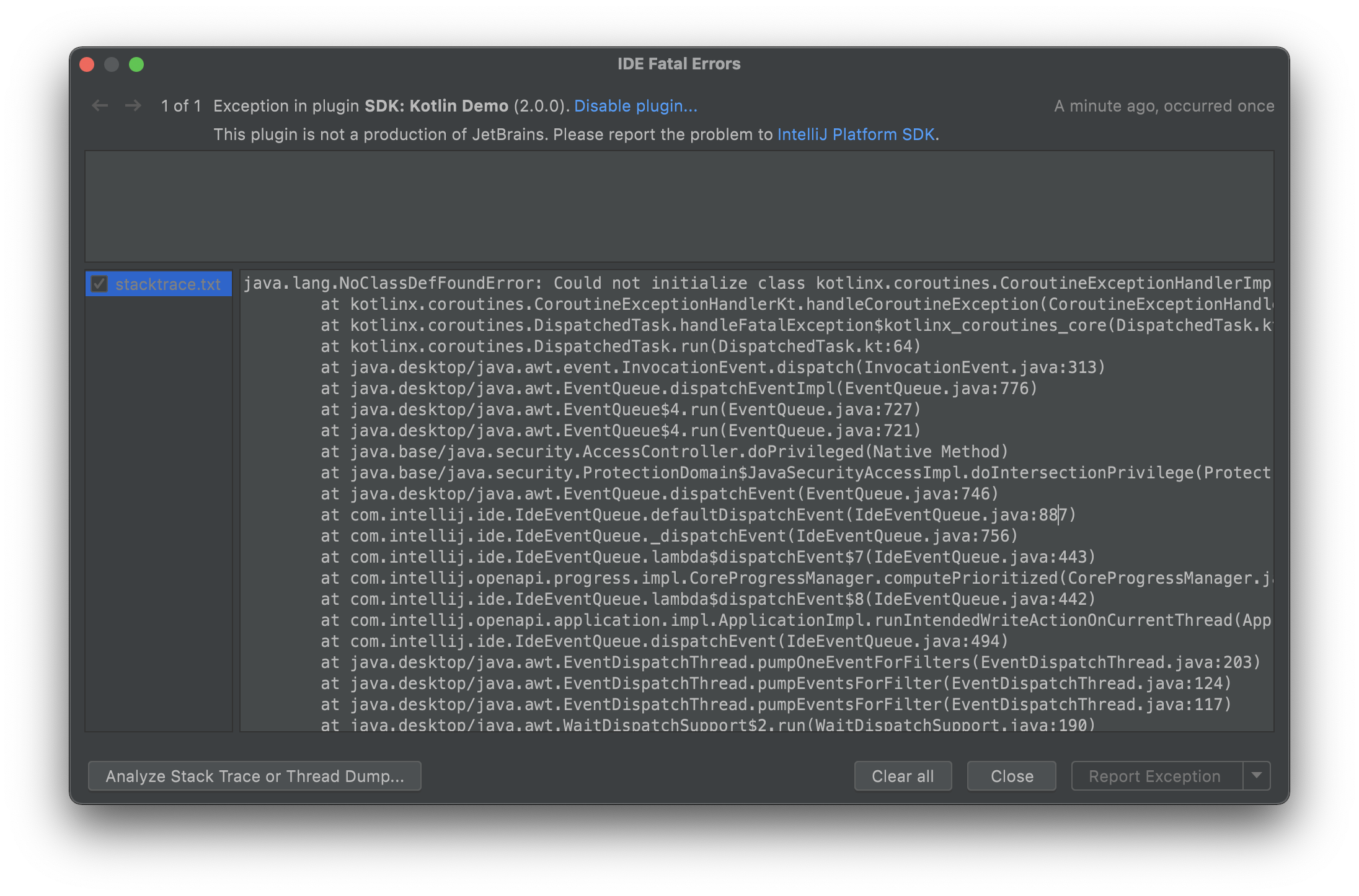Click the gray minimize window button

pyautogui.click(x=112, y=64)
